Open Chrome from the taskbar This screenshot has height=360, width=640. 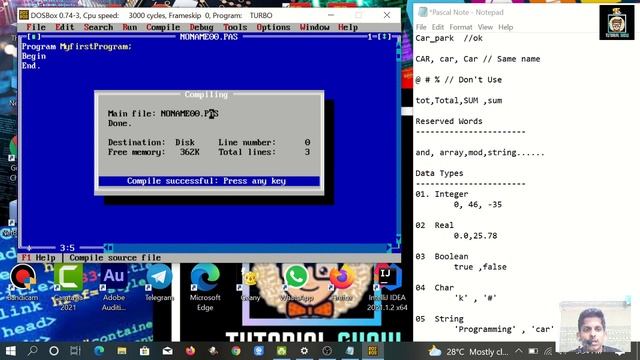(x=236, y=351)
